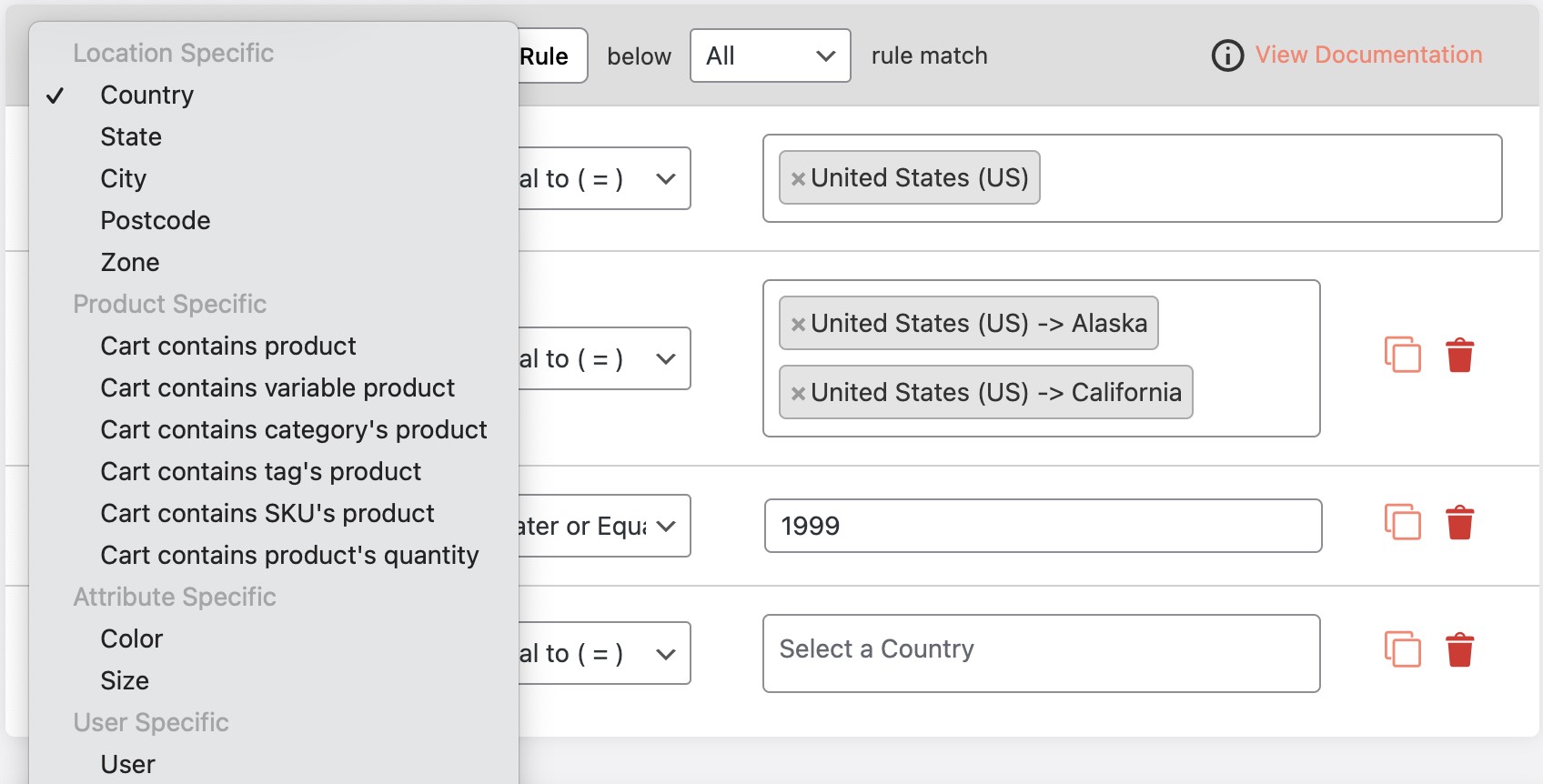Click the info icon beside View Documentation

coord(1227,55)
